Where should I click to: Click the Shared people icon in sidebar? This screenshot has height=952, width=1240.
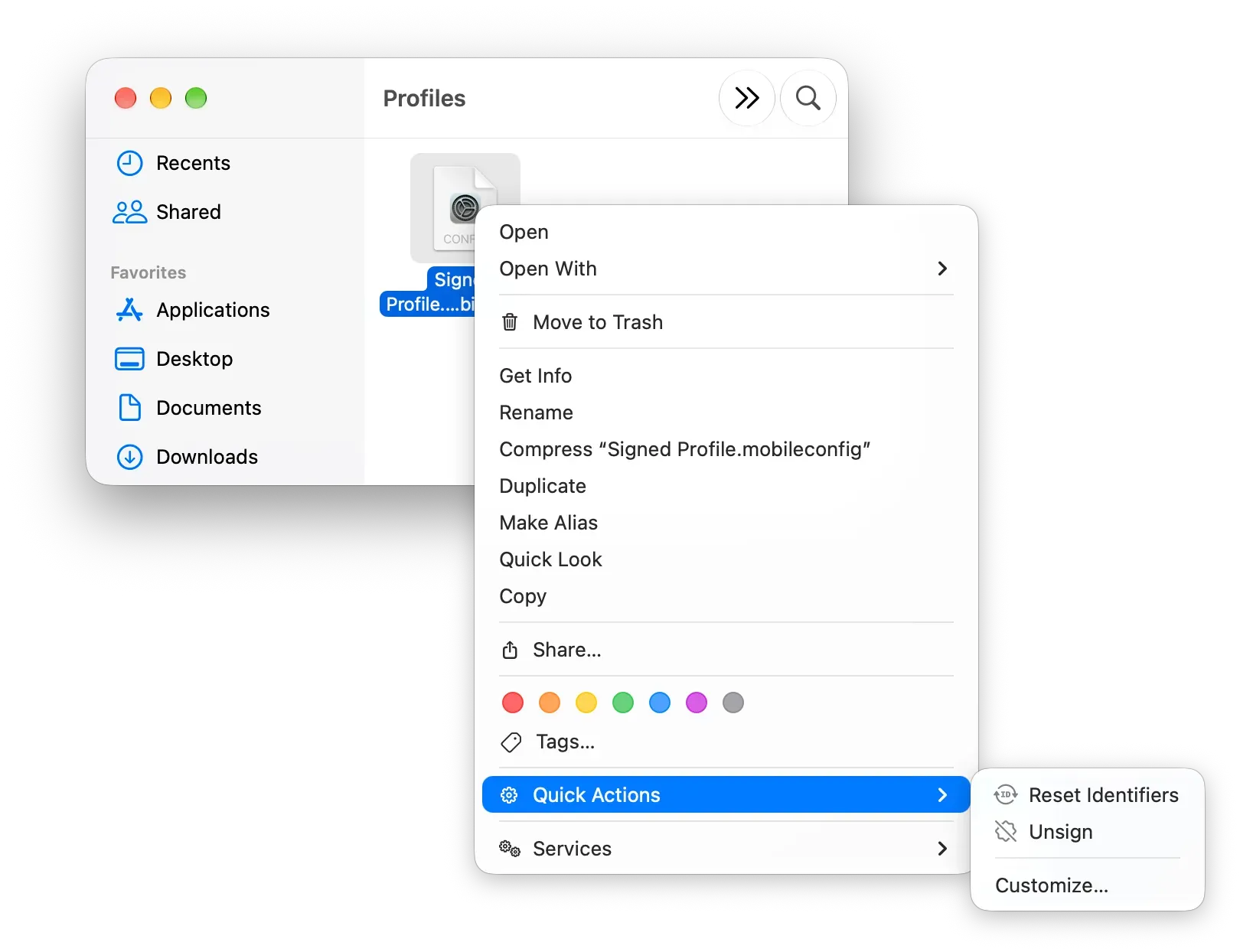tap(129, 212)
